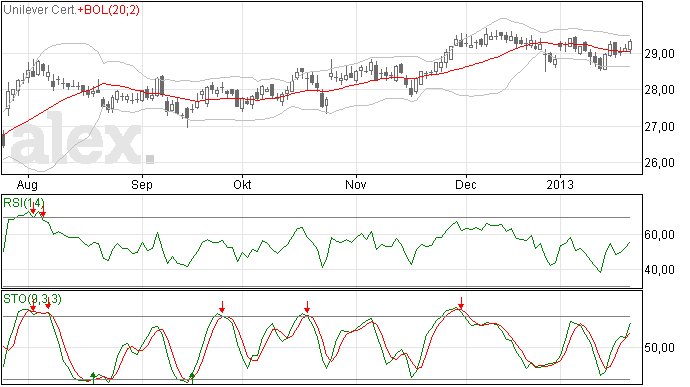This screenshot has width=690, height=387.
Task: Click the Sep month label
Action: point(142,184)
